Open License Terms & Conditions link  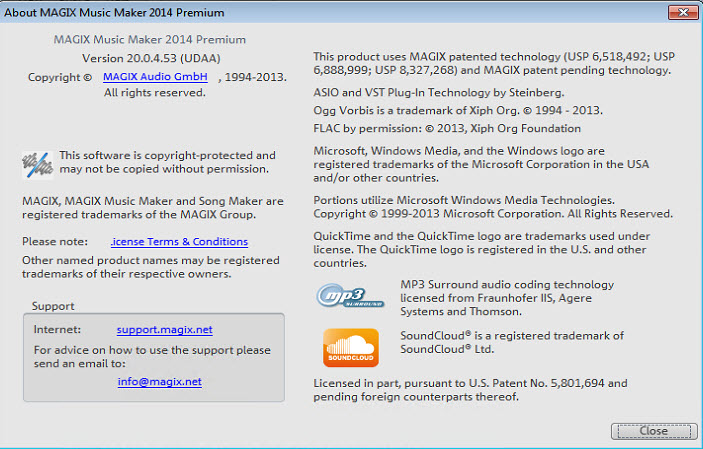179,241
